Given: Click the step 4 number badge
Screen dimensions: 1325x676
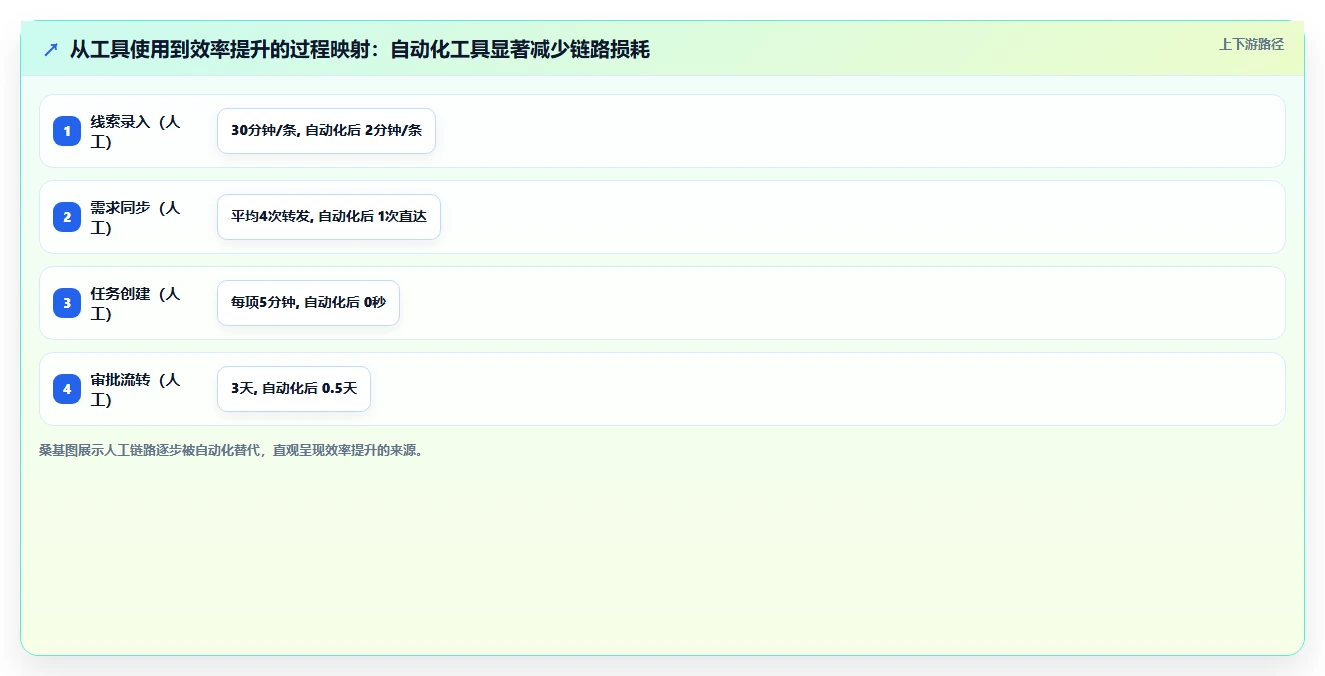Looking at the screenshot, I should (x=67, y=389).
